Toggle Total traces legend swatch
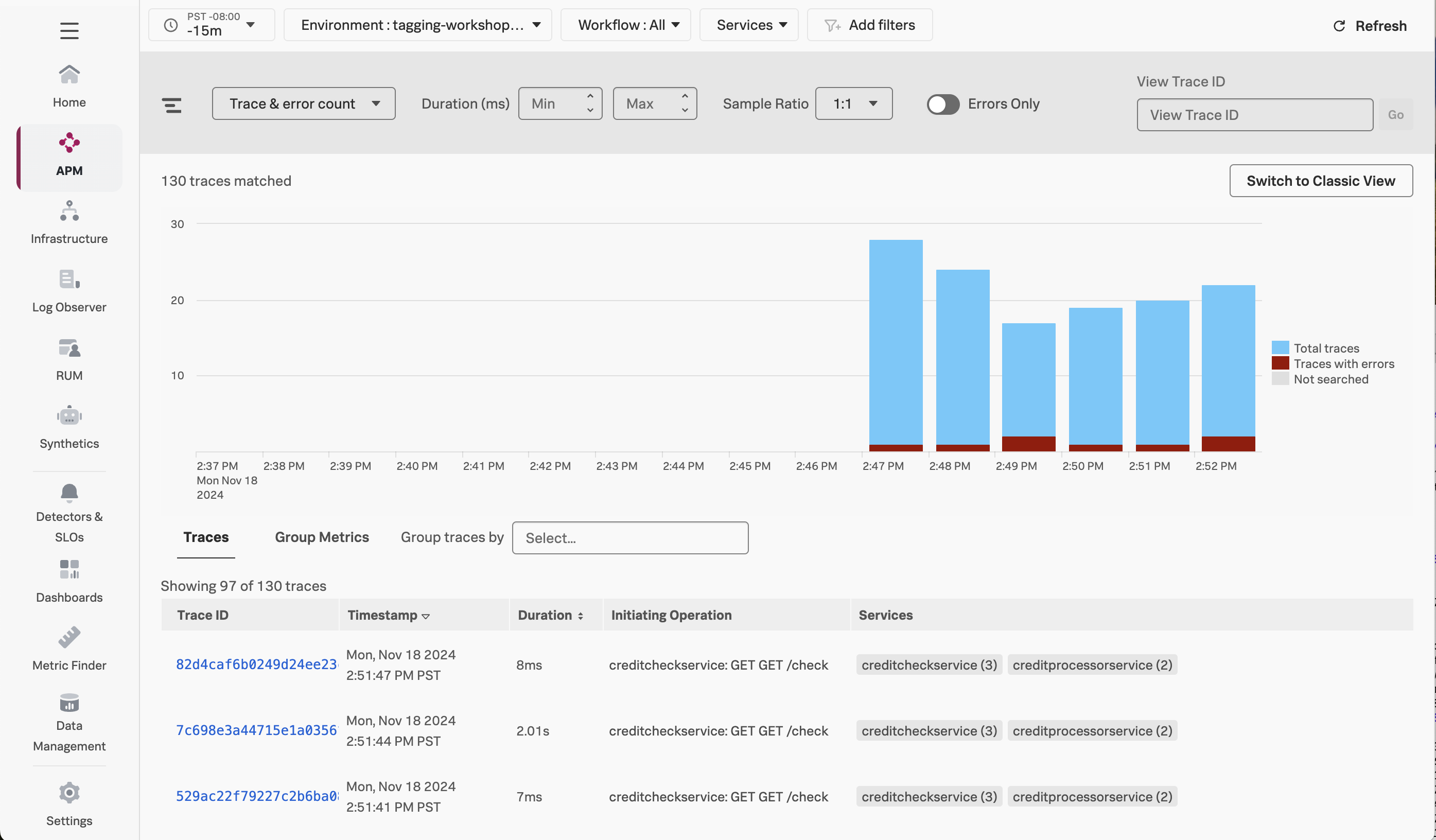Screen dimensions: 1436x840 [x=1280, y=347]
